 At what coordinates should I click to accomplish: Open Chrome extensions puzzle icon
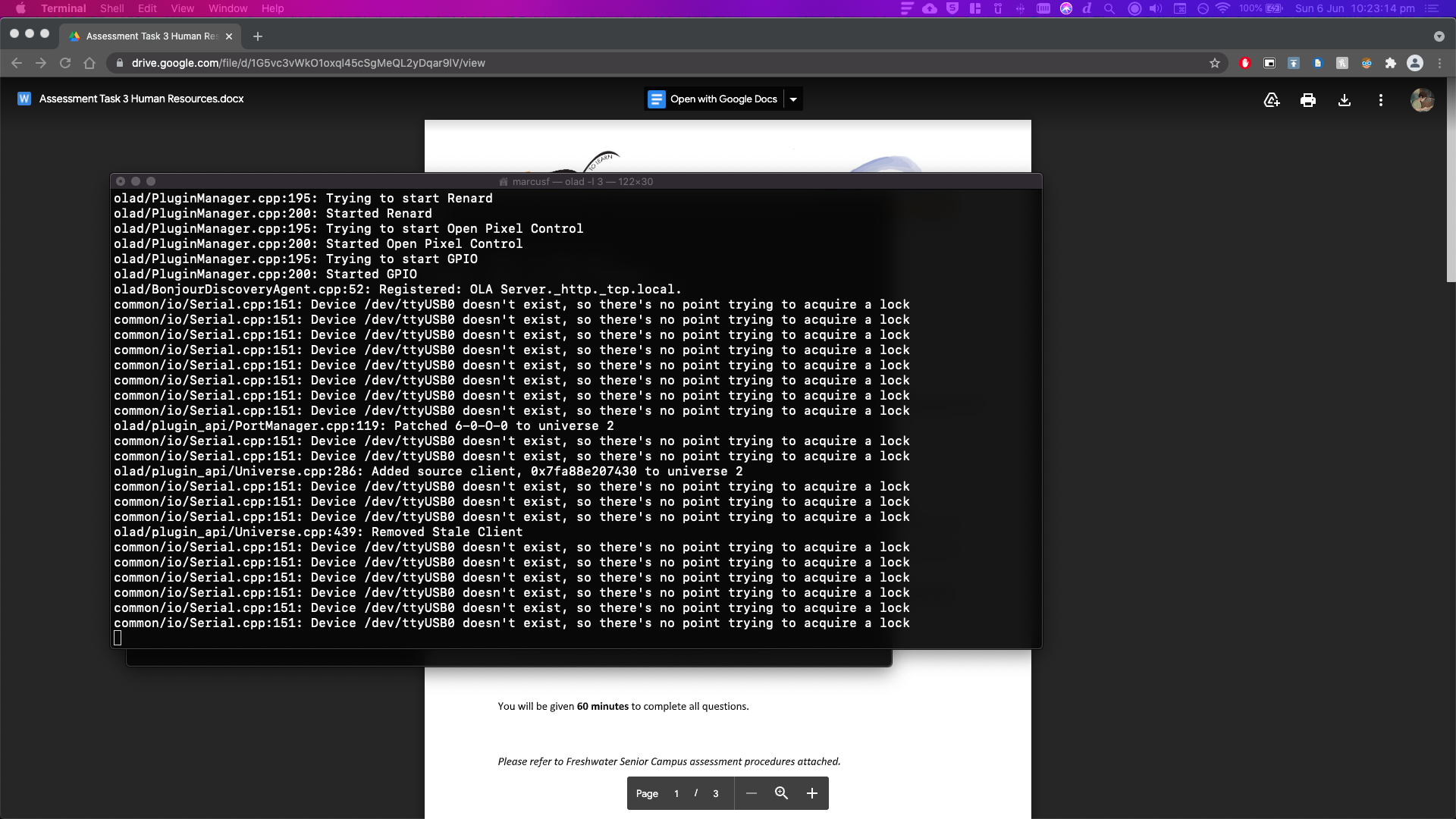coord(1391,63)
